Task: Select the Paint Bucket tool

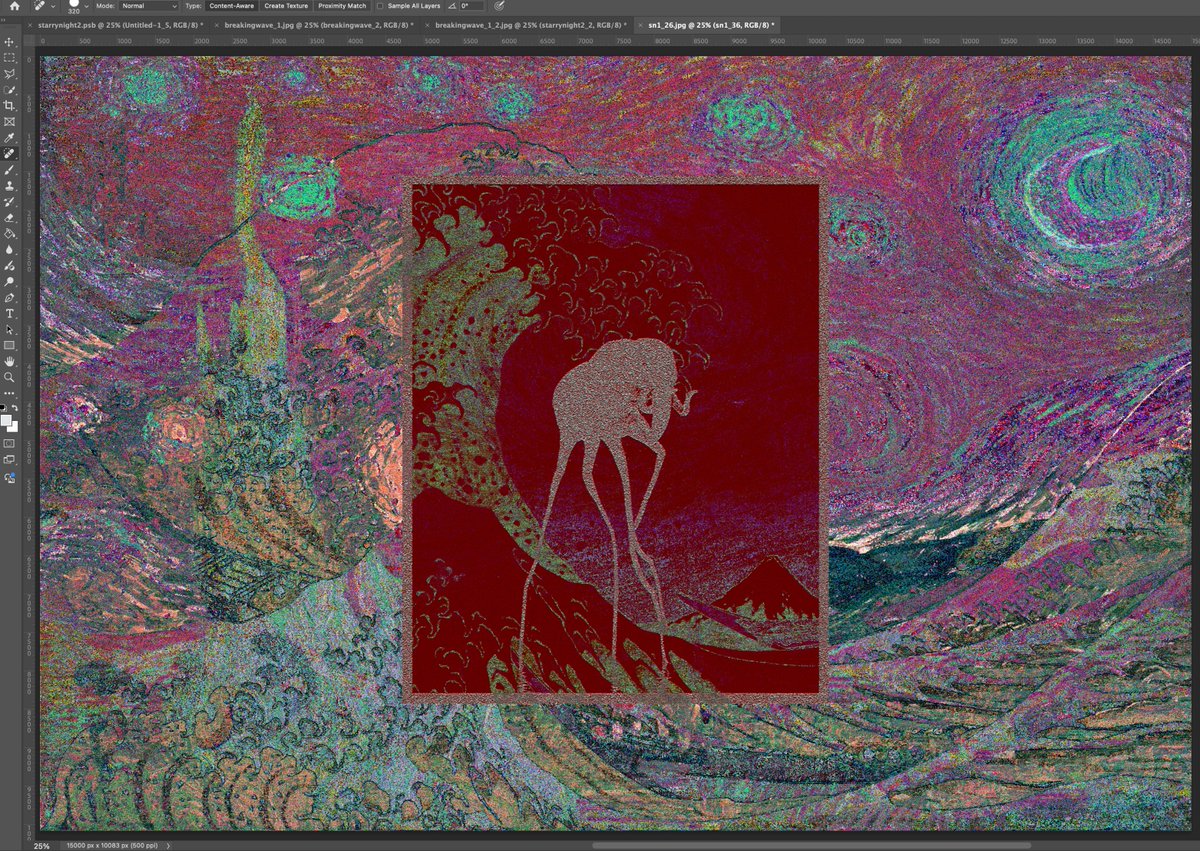Action: (x=10, y=234)
